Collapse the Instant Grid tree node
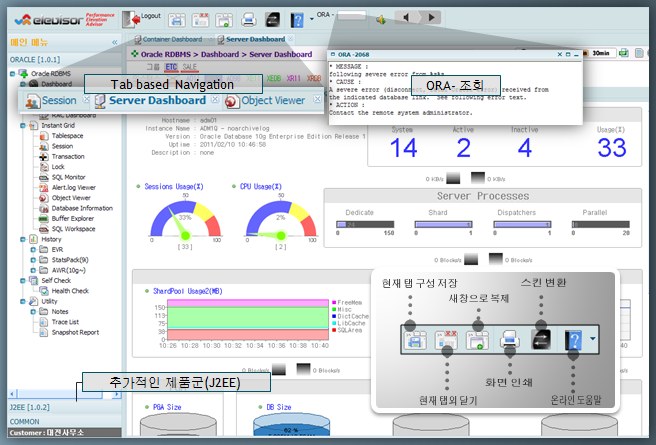The height and width of the screenshot is (445, 656). tap(23, 125)
